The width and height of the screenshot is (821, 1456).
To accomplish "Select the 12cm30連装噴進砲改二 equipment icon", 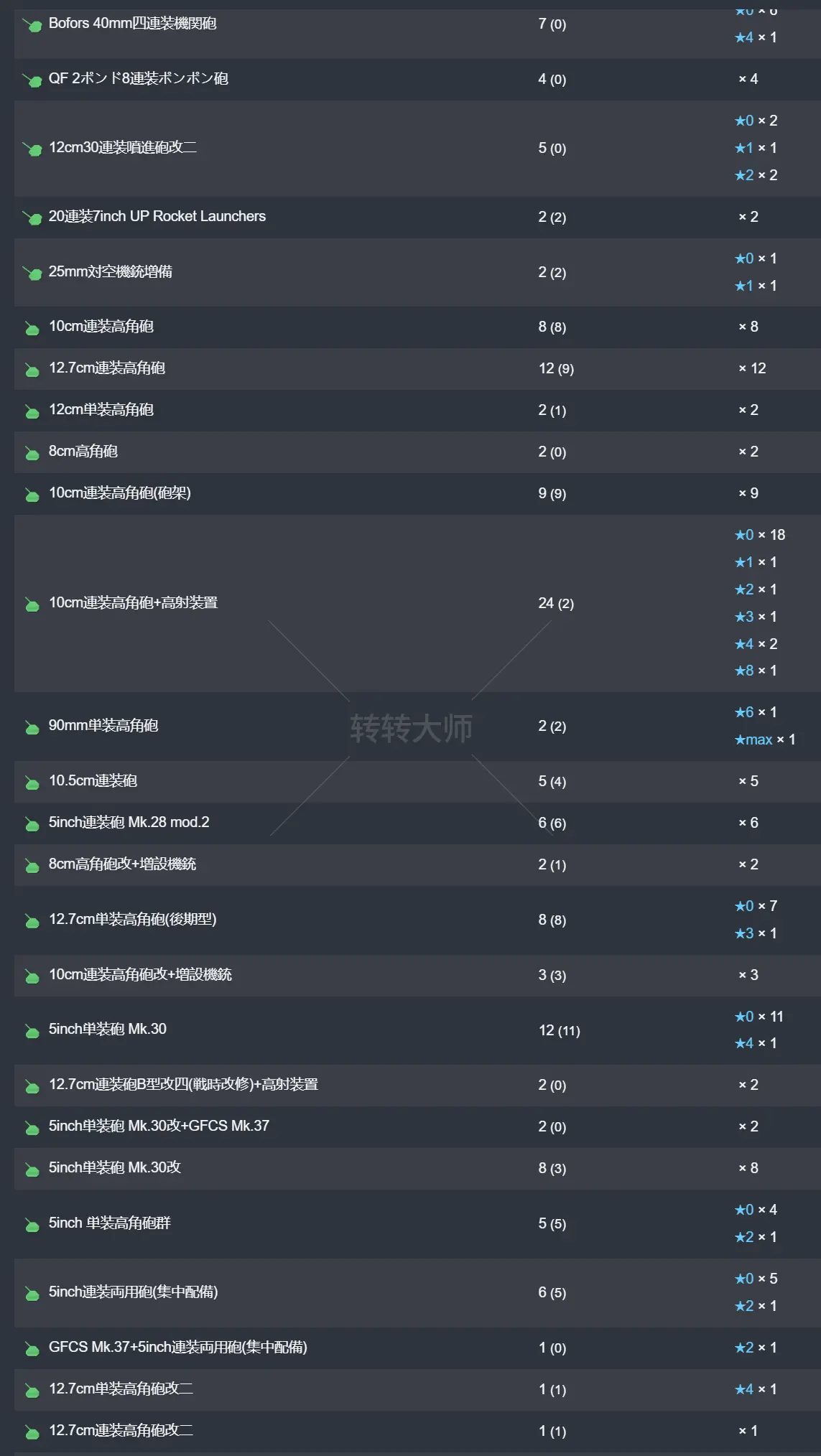I will point(32,149).
